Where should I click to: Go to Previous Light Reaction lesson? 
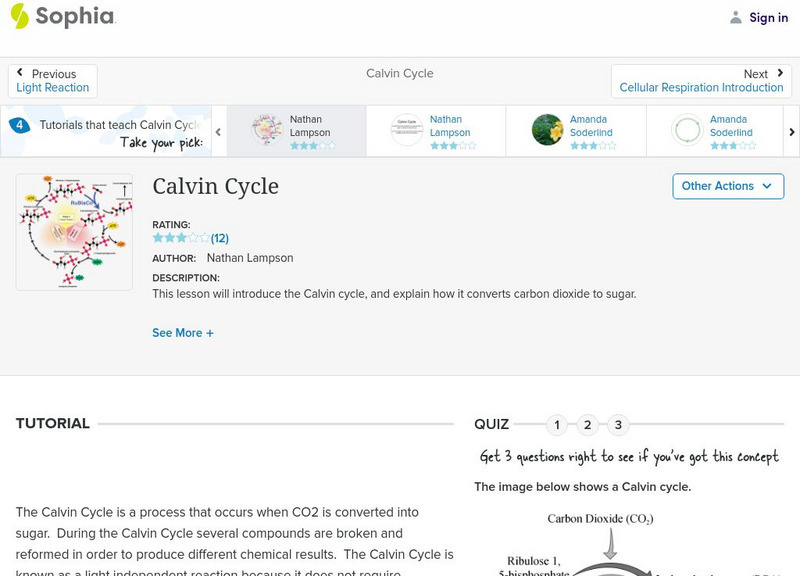click(x=53, y=81)
